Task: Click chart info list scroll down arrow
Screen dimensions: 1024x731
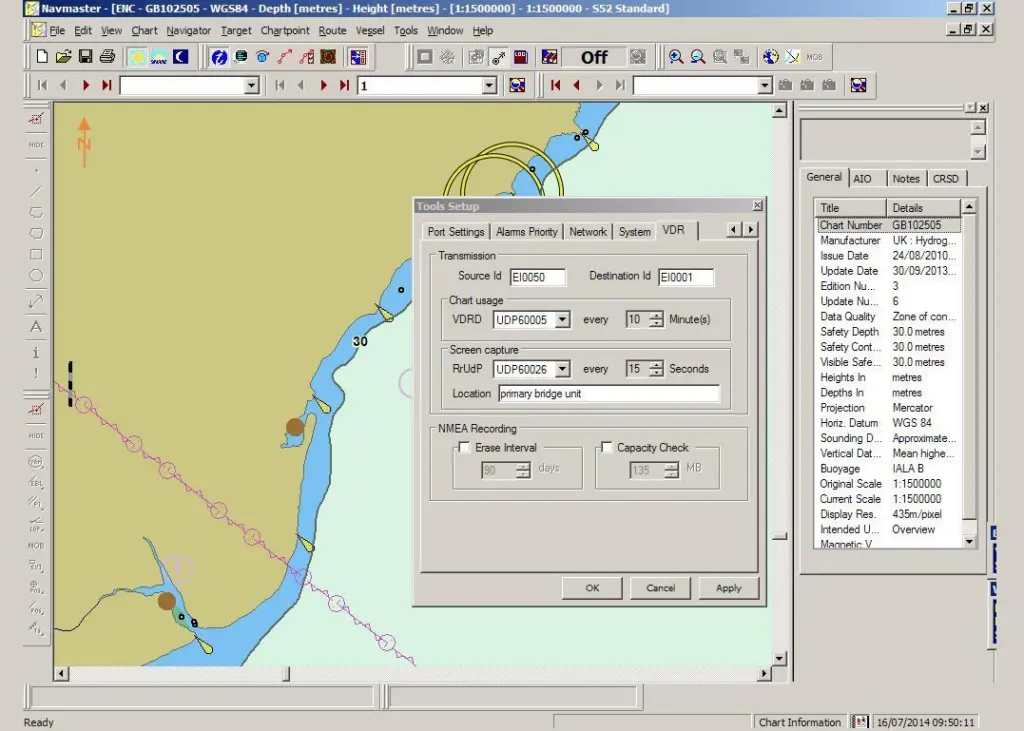Action: point(969,542)
